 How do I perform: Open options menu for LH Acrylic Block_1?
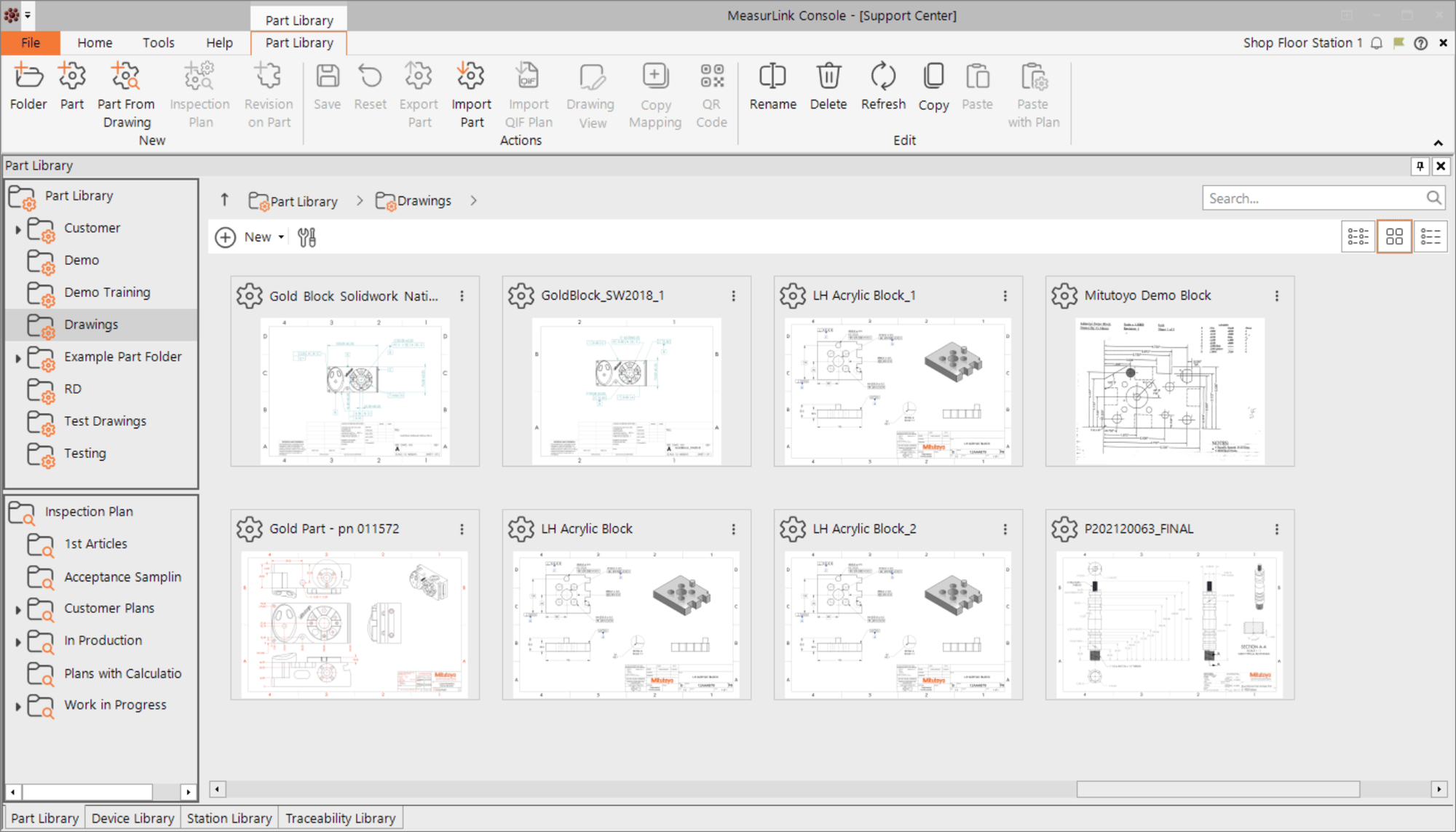point(1005,296)
